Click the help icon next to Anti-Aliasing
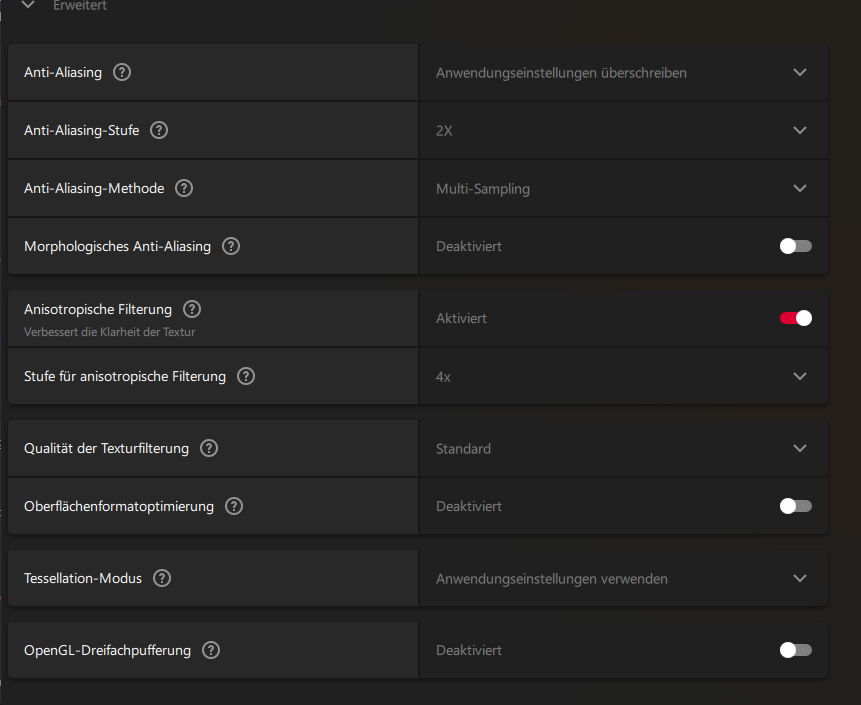 tap(122, 72)
